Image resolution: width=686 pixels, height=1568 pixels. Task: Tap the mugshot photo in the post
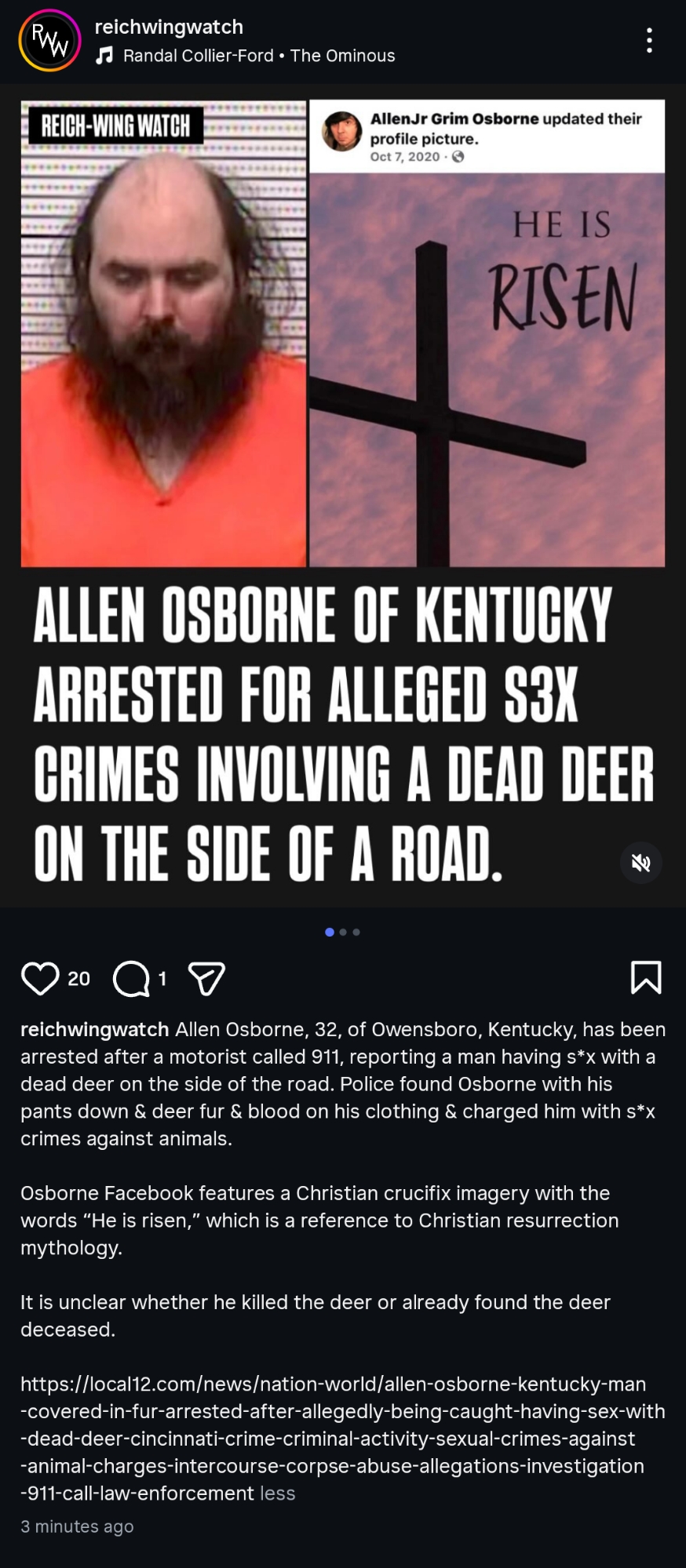[163, 333]
